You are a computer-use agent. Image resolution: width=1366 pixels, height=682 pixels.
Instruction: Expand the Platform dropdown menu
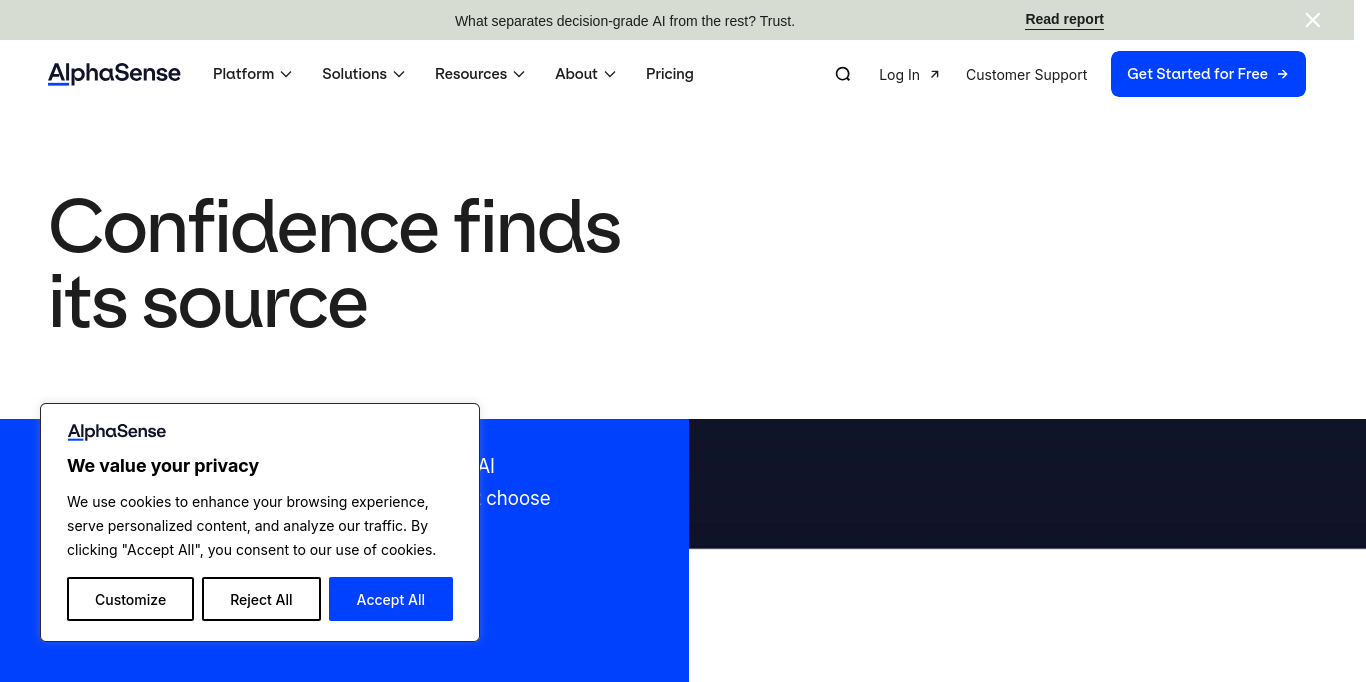tap(252, 74)
